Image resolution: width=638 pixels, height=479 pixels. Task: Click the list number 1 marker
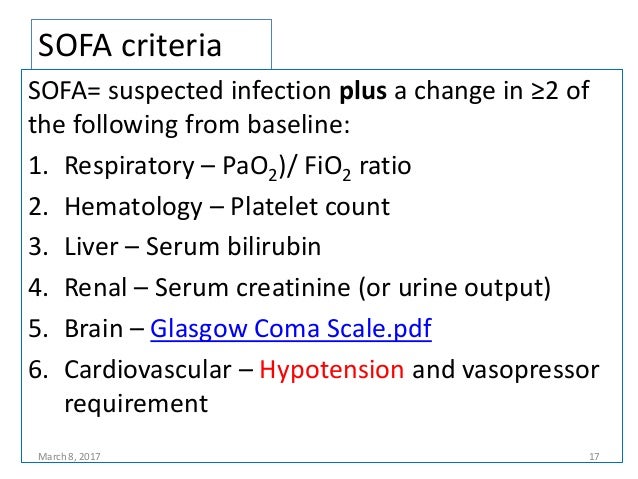click(x=38, y=166)
